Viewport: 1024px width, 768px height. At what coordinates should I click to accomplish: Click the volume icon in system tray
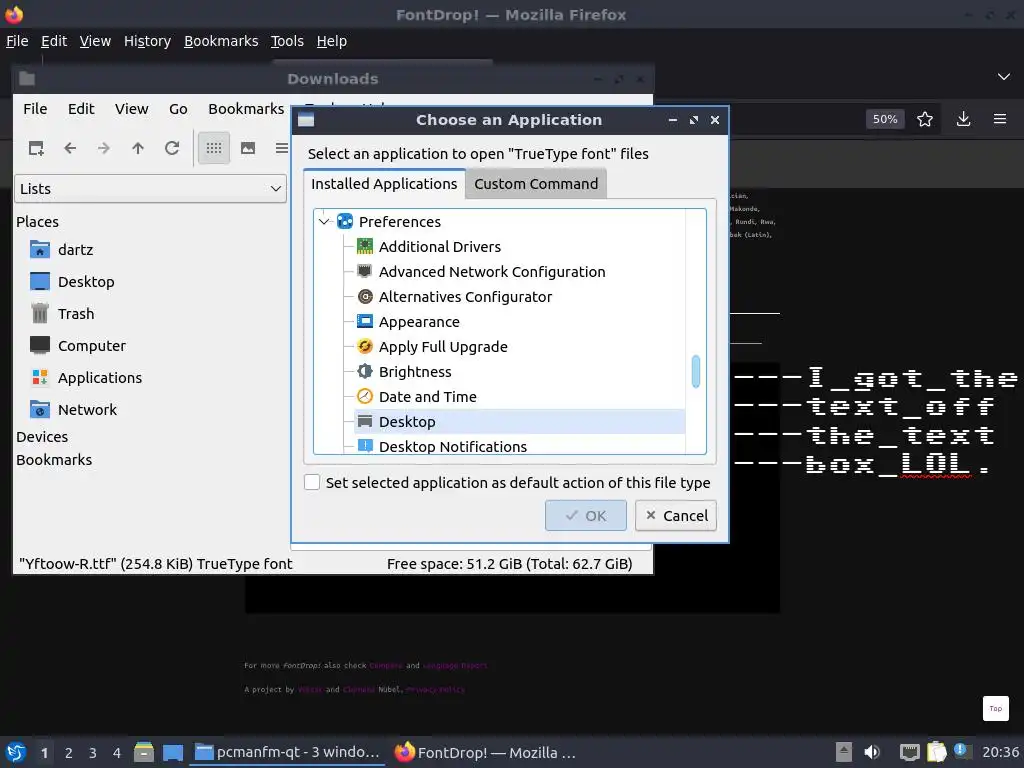[x=872, y=752]
